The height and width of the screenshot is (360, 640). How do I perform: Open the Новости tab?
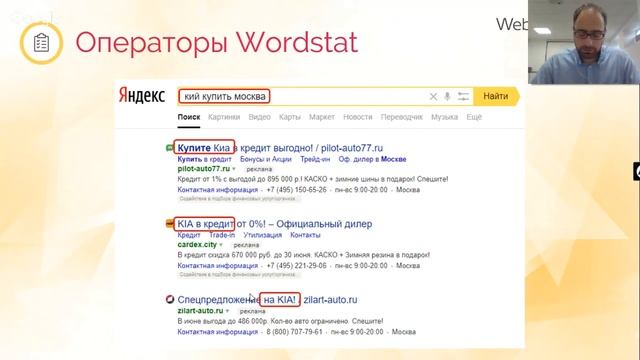358,117
